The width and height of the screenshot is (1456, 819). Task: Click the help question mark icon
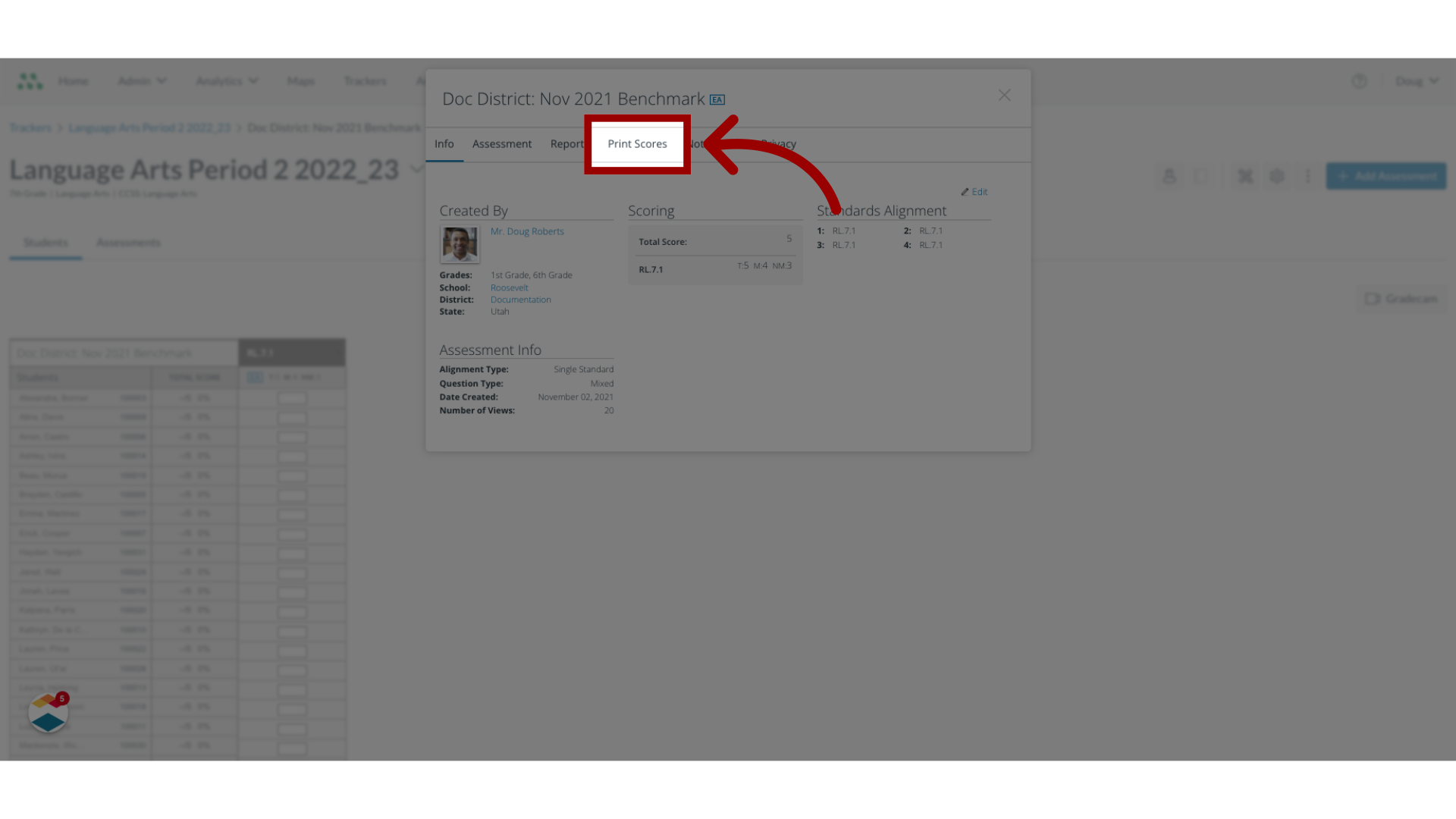[1359, 81]
